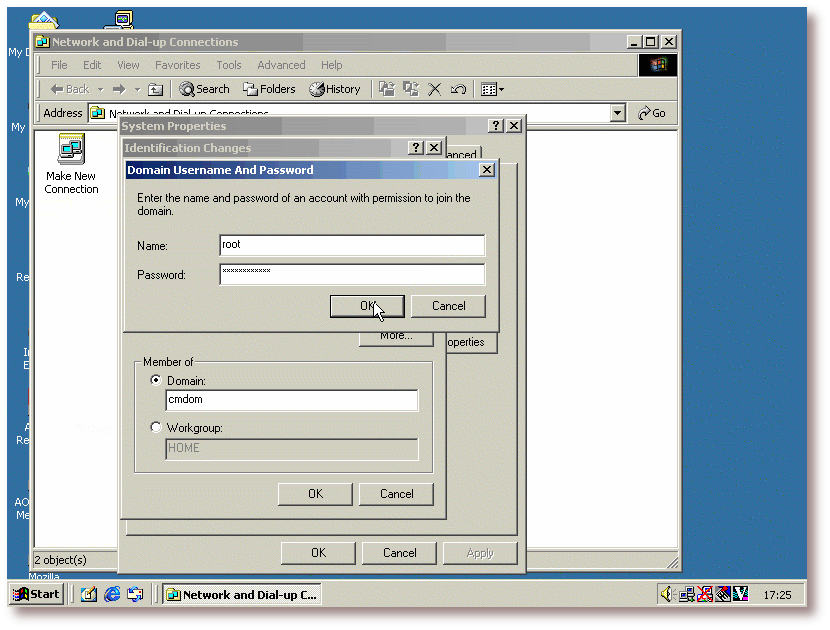Select the Domain radio button

tap(155, 381)
